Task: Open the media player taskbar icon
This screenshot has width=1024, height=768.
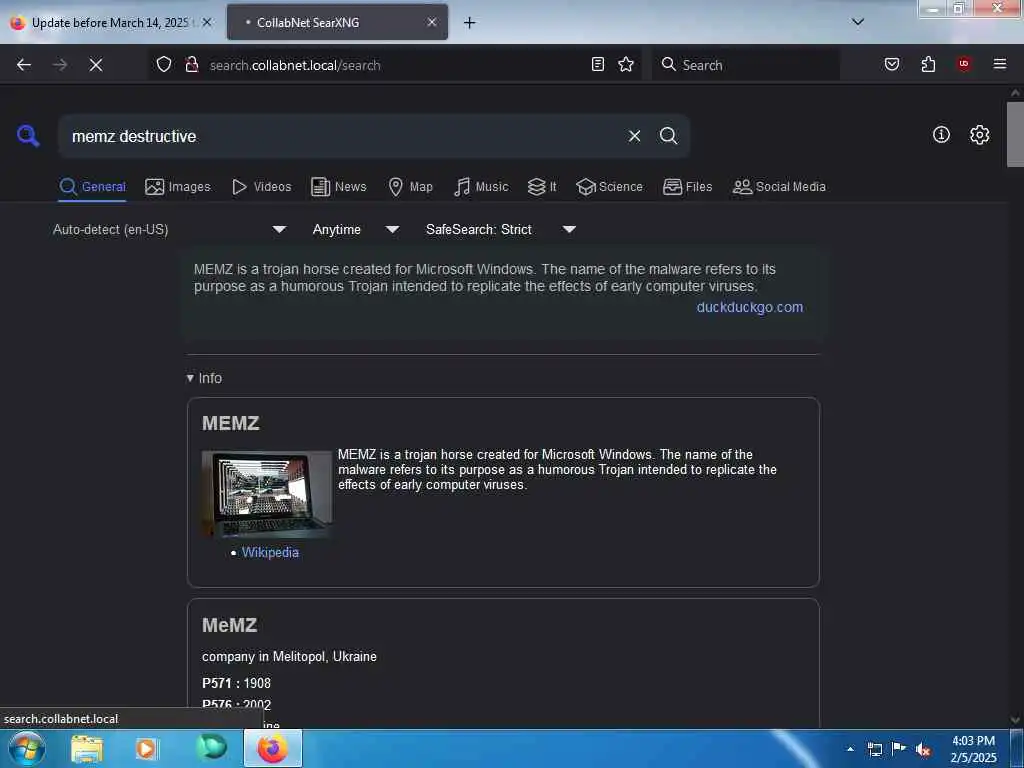Action: 148,748
